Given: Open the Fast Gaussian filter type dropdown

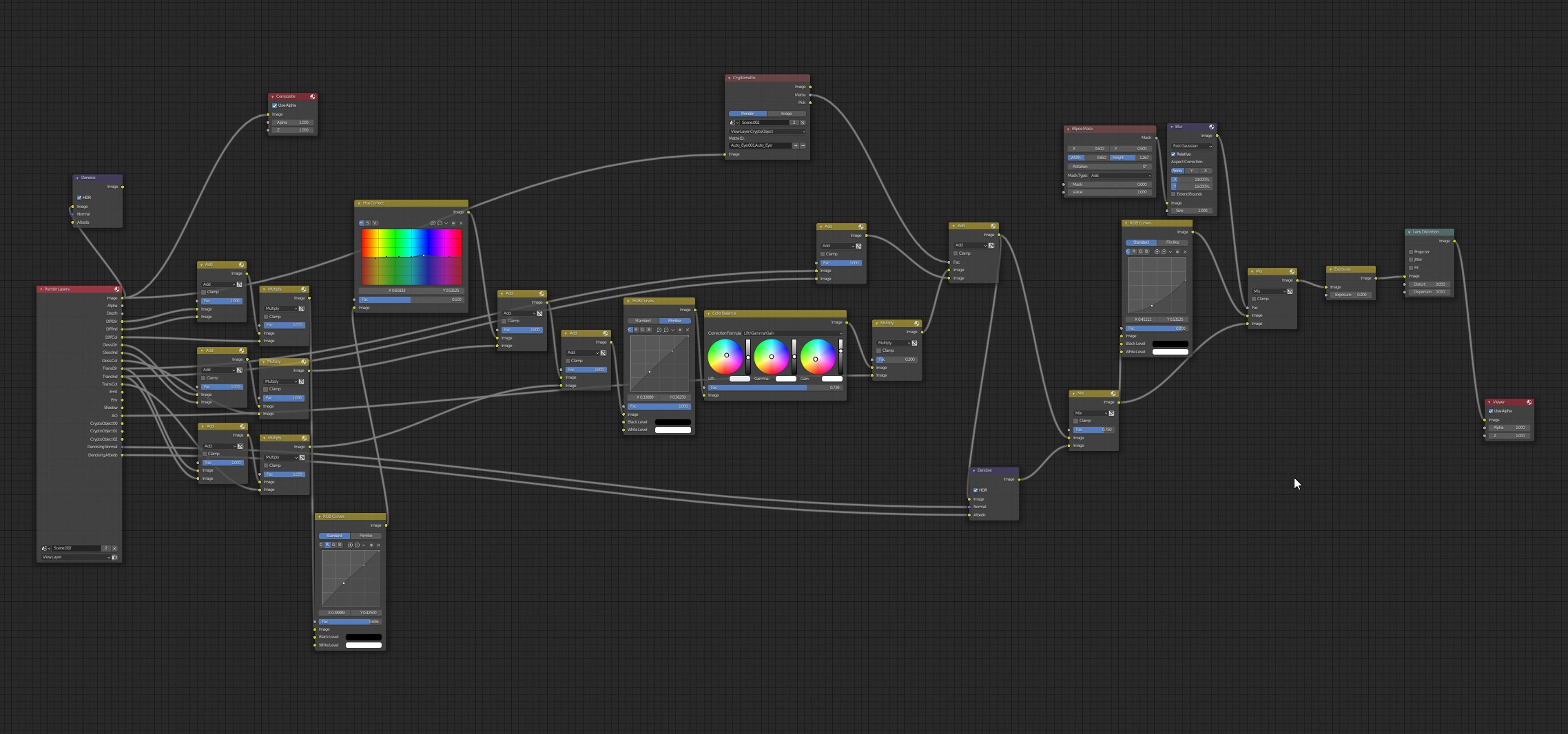Looking at the screenshot, I should [1192, 146].
